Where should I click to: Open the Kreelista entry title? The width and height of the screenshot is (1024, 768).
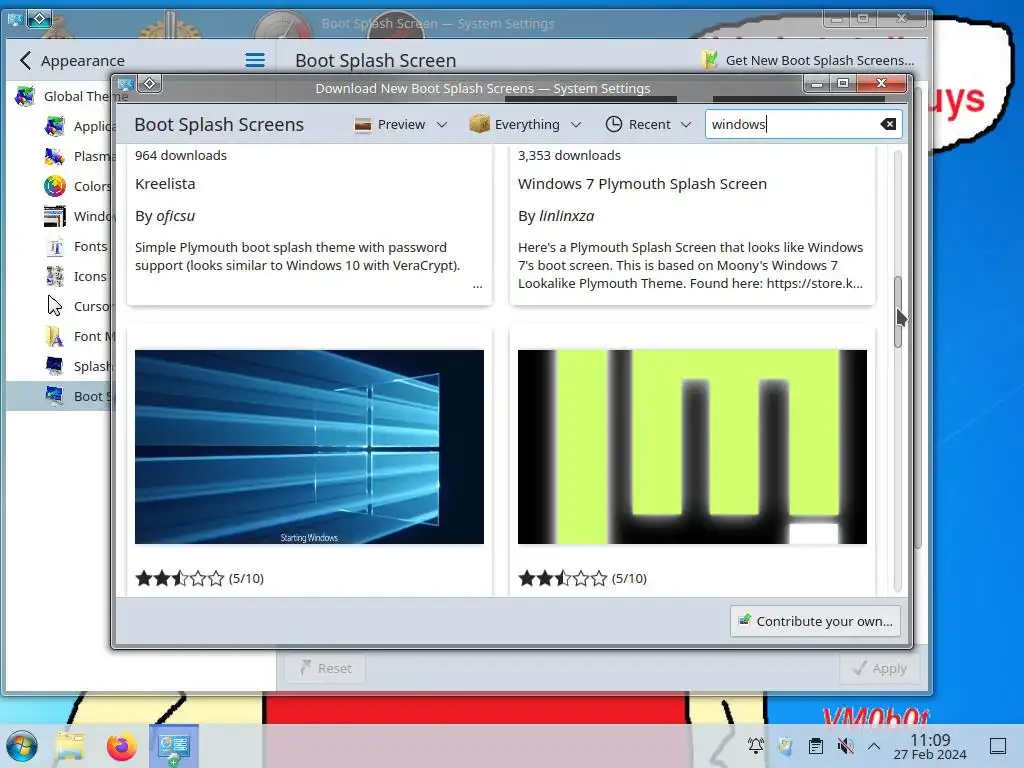tap(165, 184)
